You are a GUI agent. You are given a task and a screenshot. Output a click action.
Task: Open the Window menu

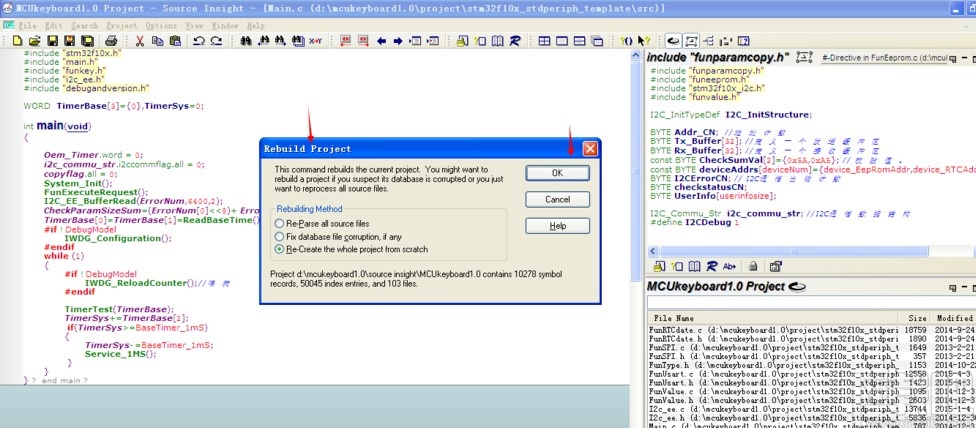click(225, 26)
